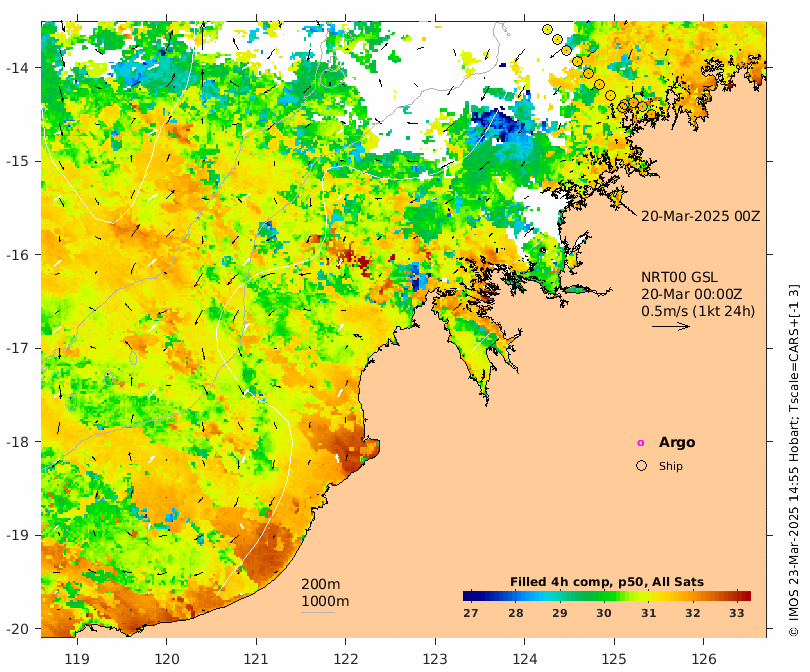Click longitude axis label 121
Image resolution: width=810 pixels, height=672 pixels.
pos(256,659)
